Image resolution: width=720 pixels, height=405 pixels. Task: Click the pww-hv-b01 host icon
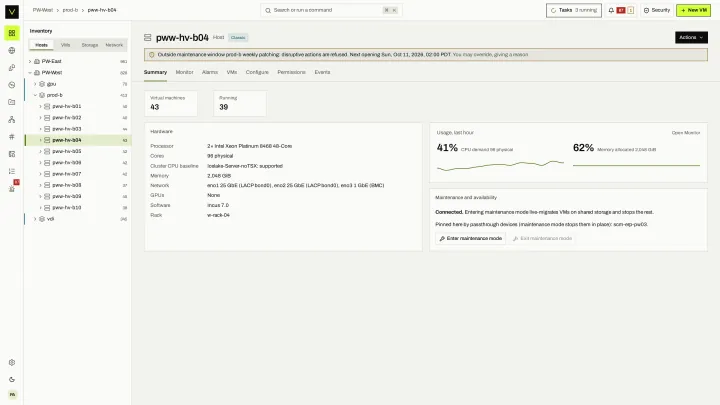[x=47, y=106]
